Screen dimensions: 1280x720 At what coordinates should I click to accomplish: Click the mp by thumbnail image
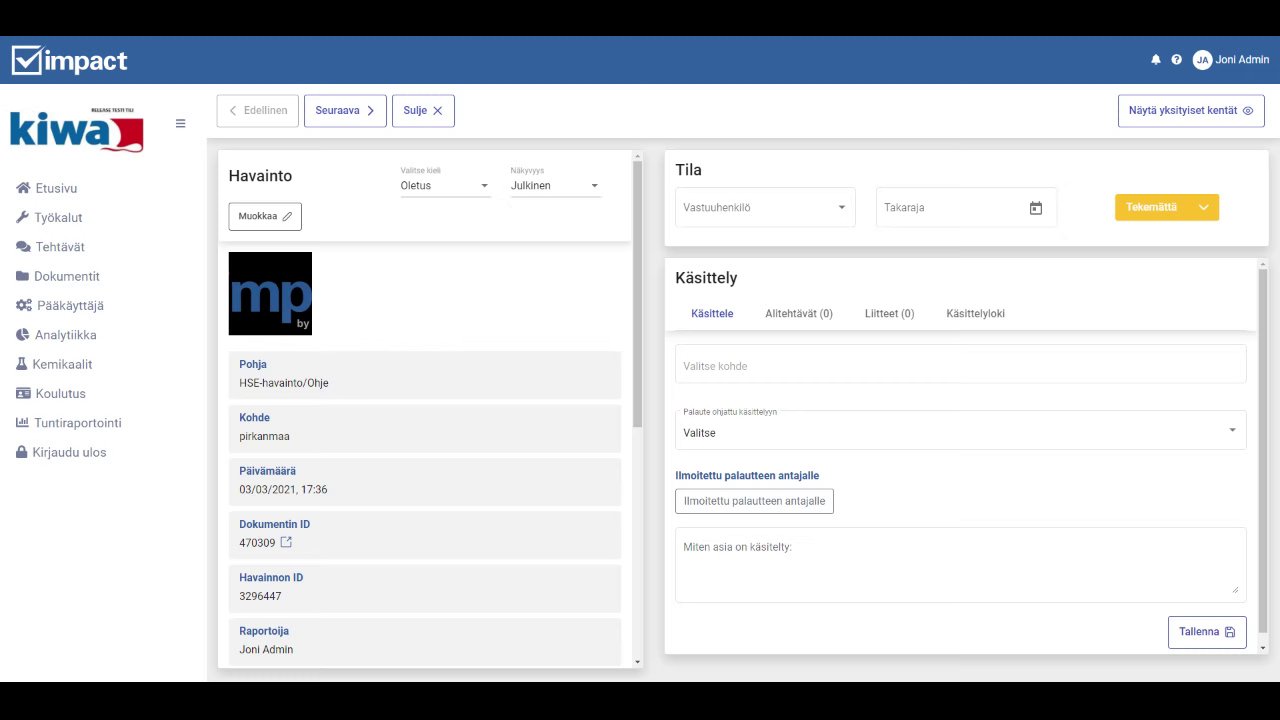click(x=270, y=293)
